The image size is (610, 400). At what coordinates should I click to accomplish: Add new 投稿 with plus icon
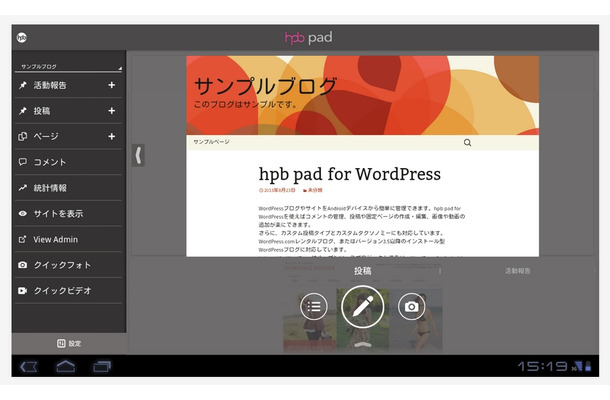112,111
